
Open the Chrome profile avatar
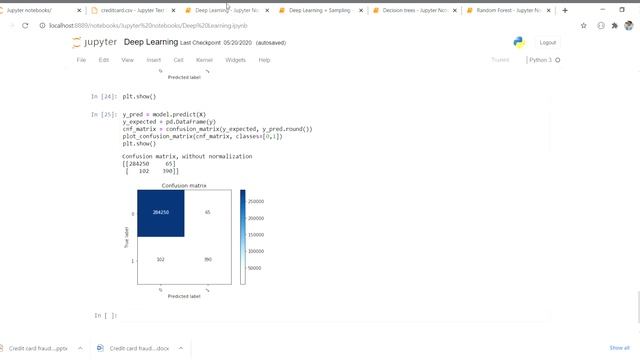point(629,26)
